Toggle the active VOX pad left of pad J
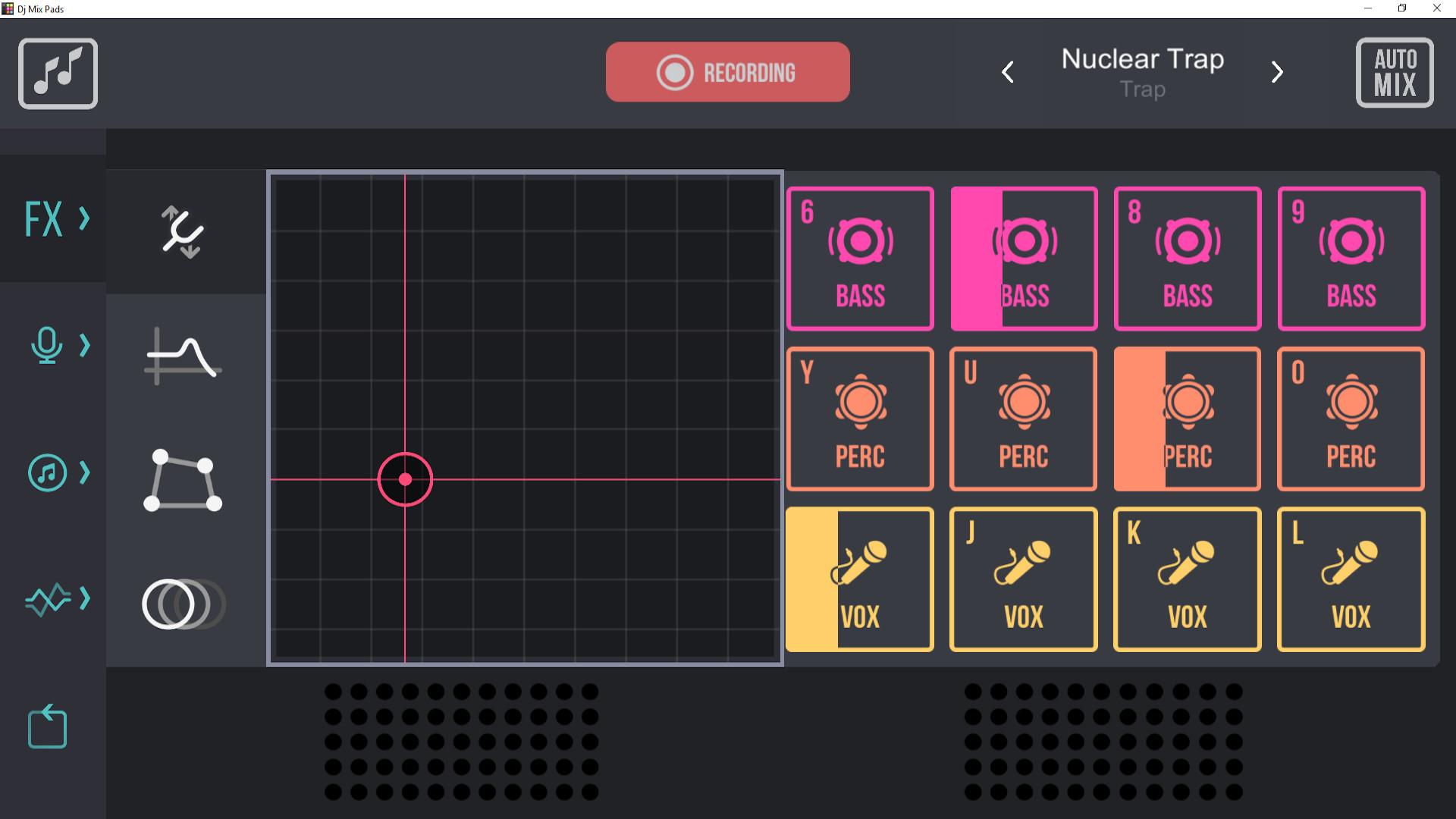The width and height of the screenshot is (1456, 819). [859, 579]
